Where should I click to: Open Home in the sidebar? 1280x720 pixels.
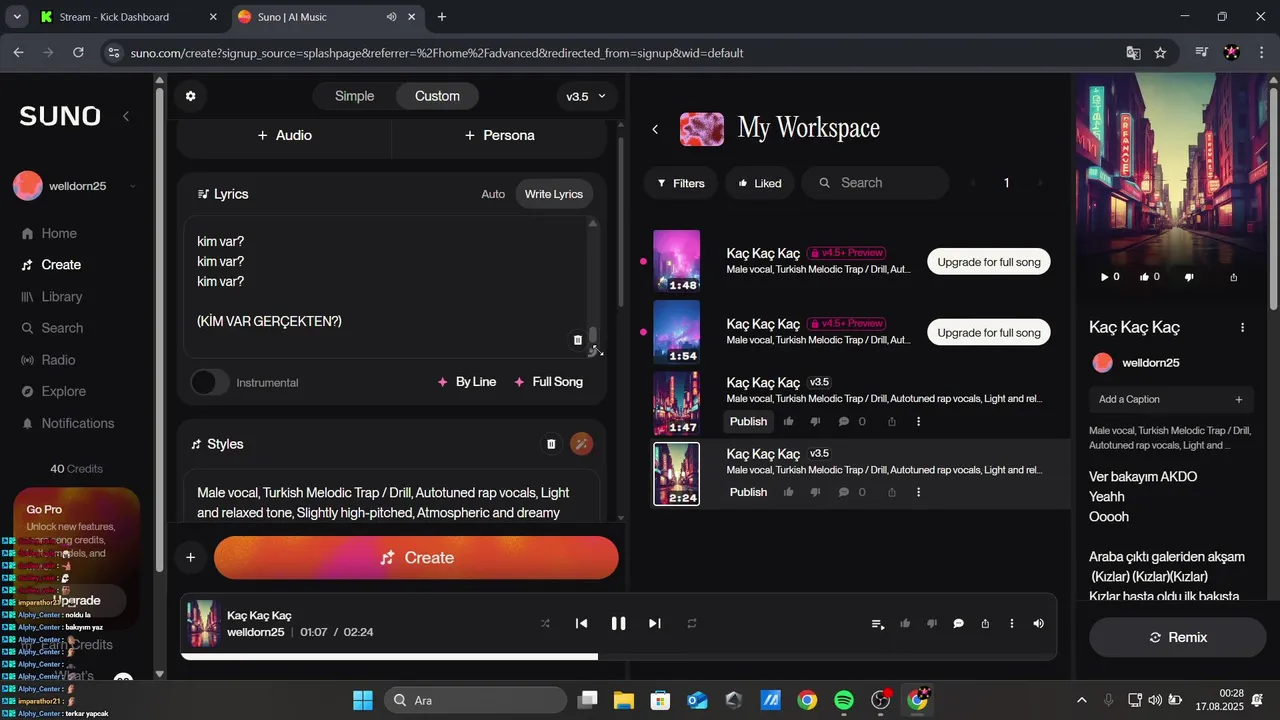click(49, 233)
